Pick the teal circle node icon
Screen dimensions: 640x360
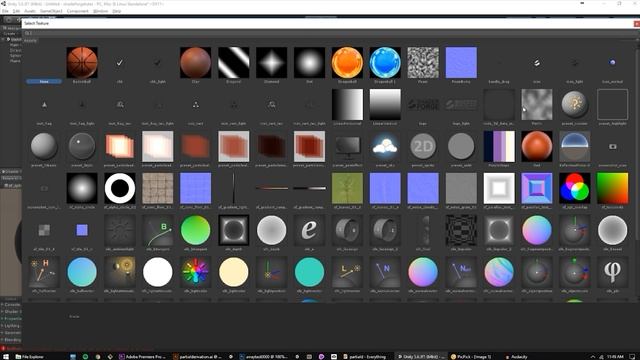click(x=309, y=272)
